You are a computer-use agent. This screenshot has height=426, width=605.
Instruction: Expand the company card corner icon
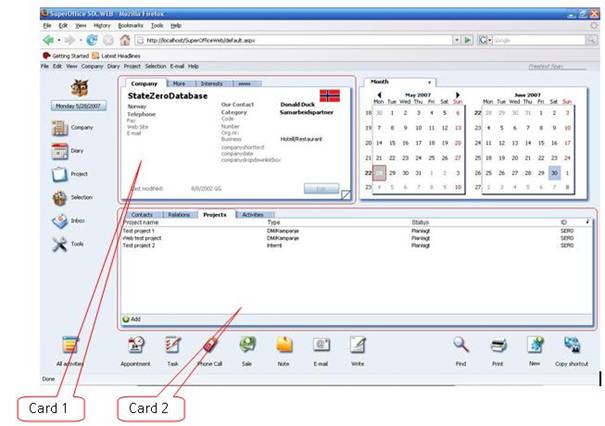pyautogui.click(x=346, y=195)
